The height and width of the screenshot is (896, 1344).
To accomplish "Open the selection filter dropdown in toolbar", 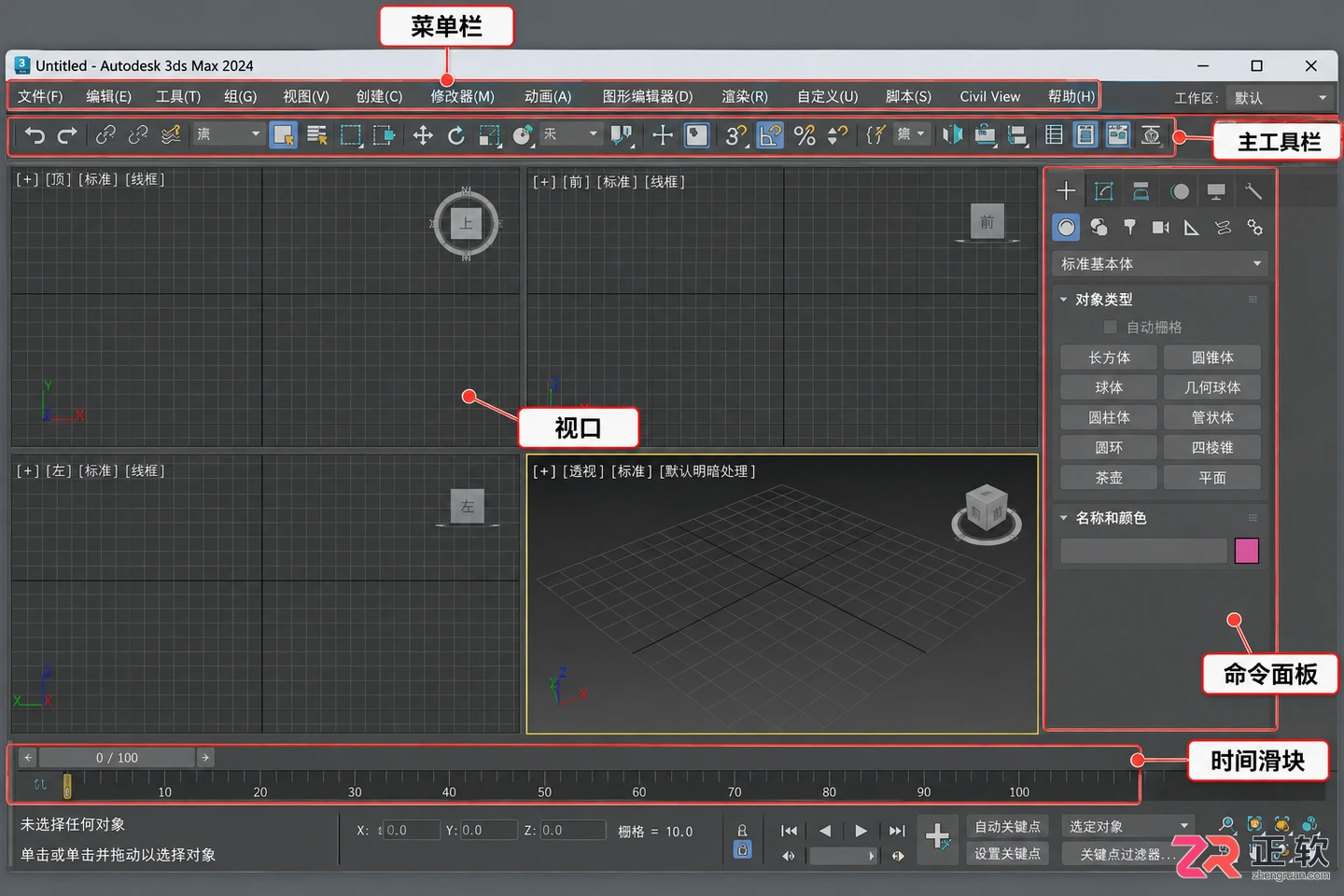I will pyautogui.click(x=228, y=134).
